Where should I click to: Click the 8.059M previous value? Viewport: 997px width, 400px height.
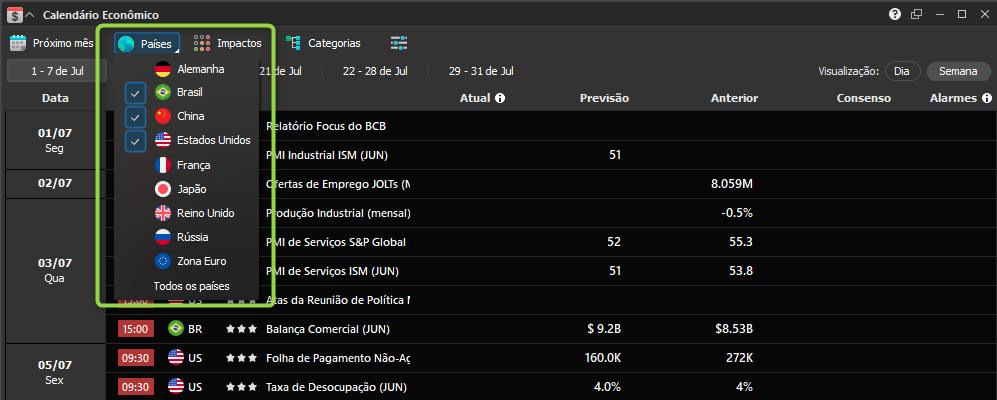[x=732, y=184]
